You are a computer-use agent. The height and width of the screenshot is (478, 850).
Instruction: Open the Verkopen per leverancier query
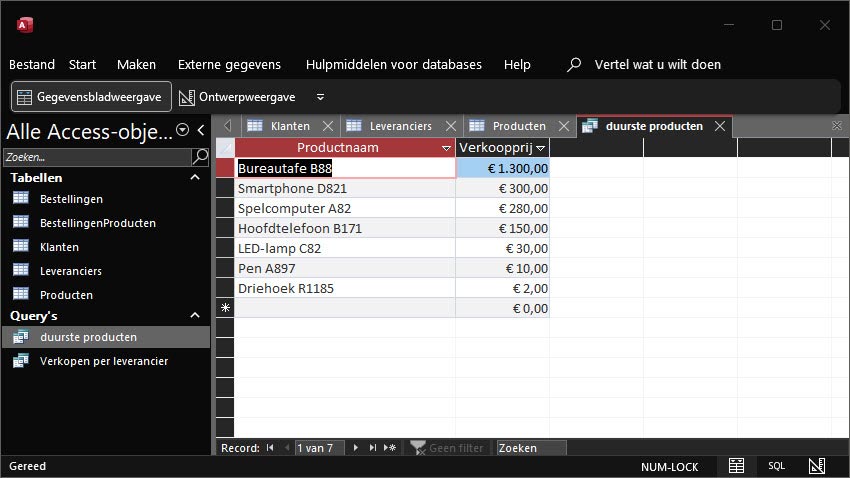[x=104, y=361]
